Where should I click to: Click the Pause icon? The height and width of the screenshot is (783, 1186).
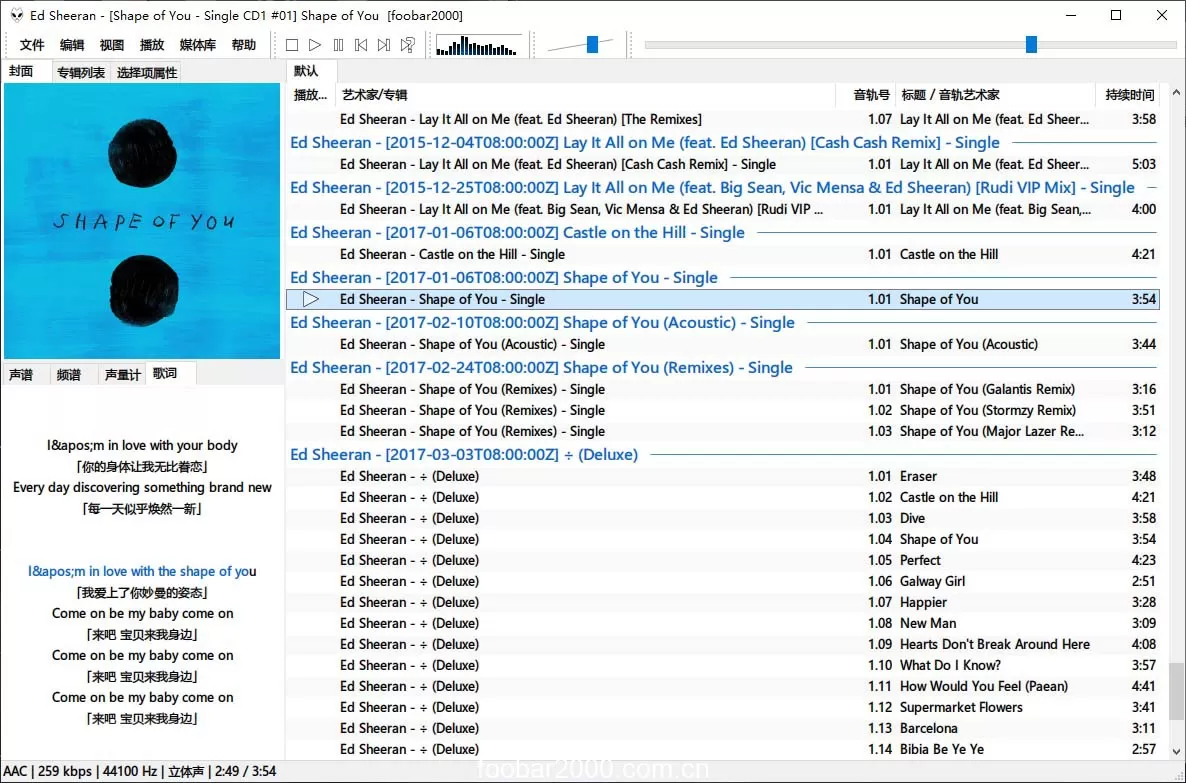coord(339,45)
